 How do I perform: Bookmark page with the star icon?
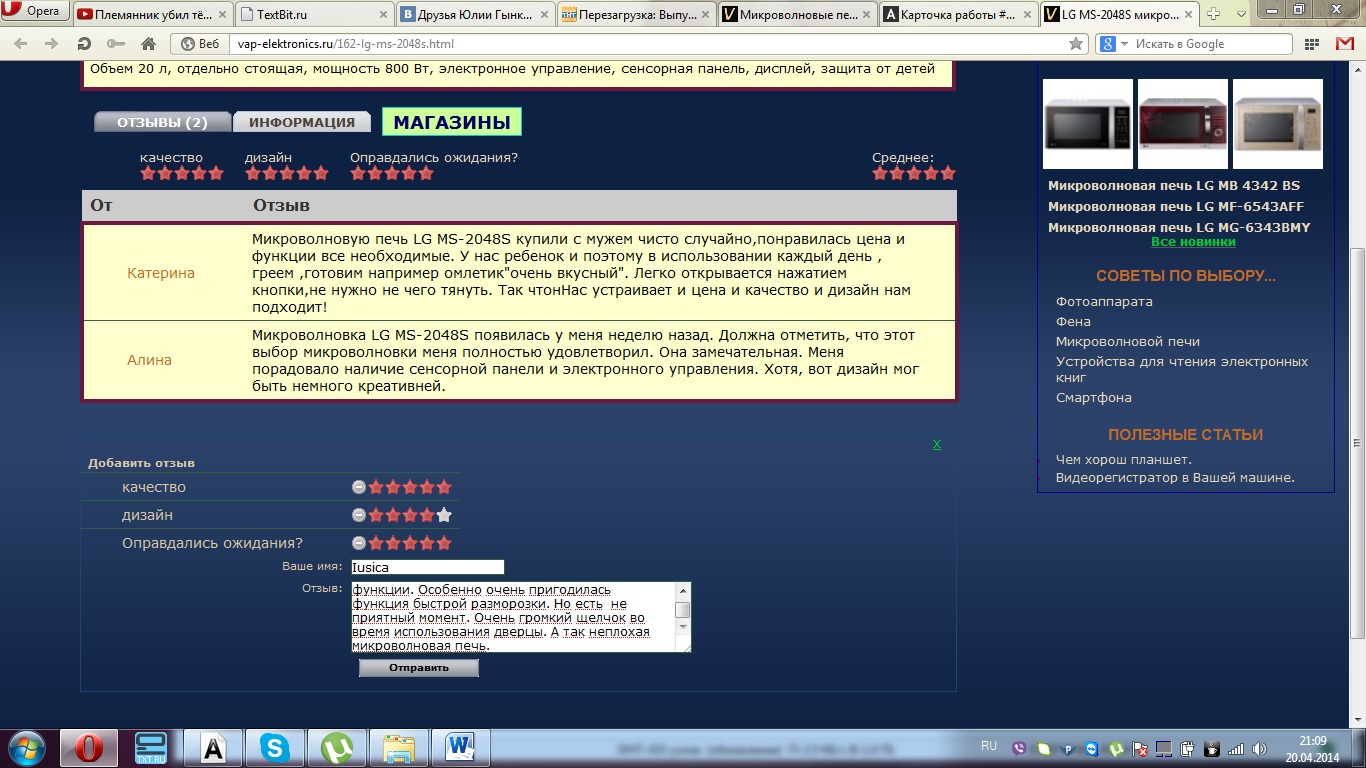(x=1076, y=44)
